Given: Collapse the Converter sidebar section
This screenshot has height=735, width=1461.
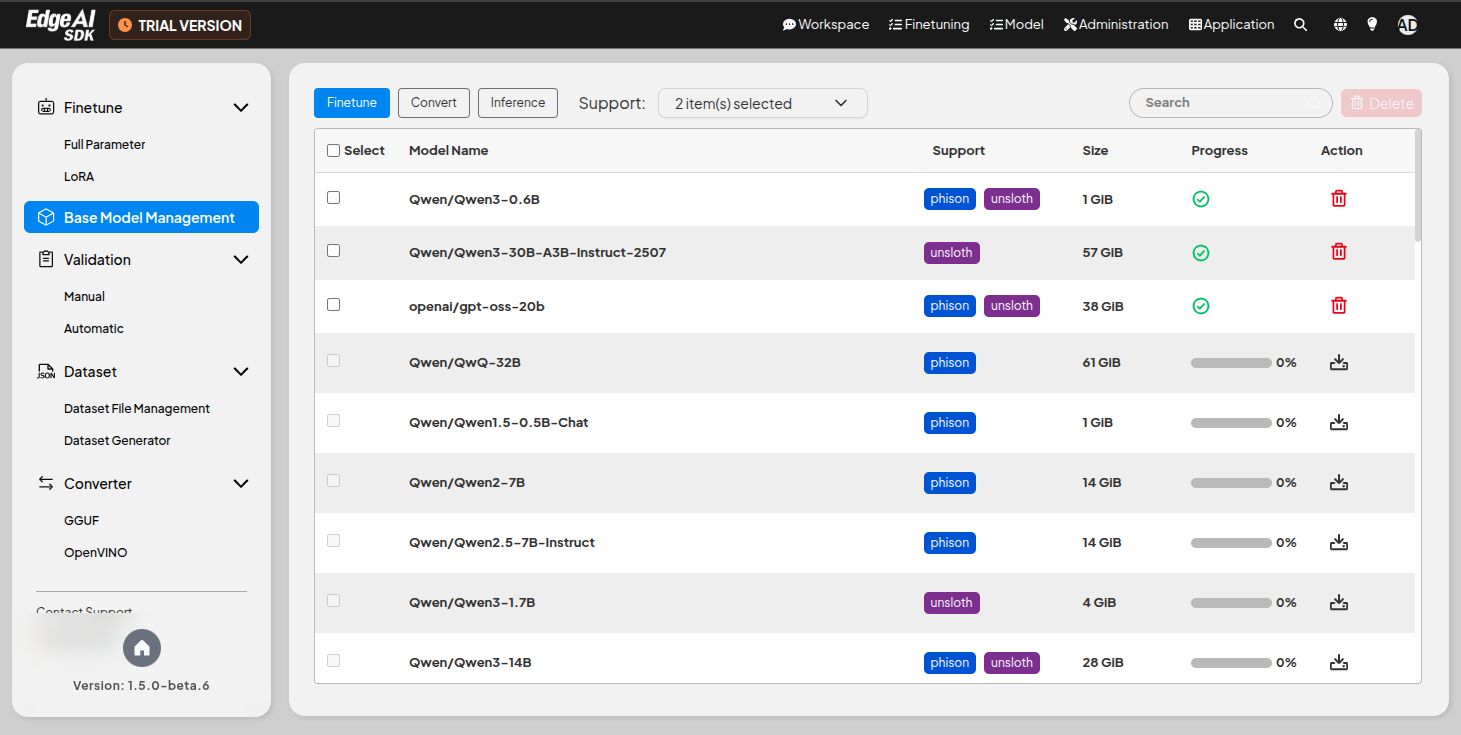Looking at the screenshot, I should pyautogui.click(x=241, y=483).
